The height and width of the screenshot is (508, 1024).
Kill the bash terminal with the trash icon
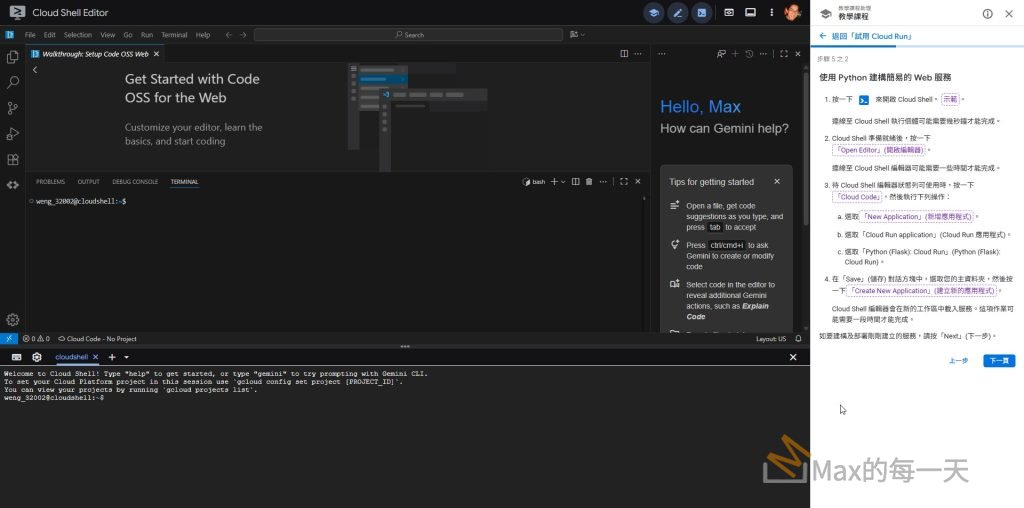pyautogui.click(x=589, y=182)
